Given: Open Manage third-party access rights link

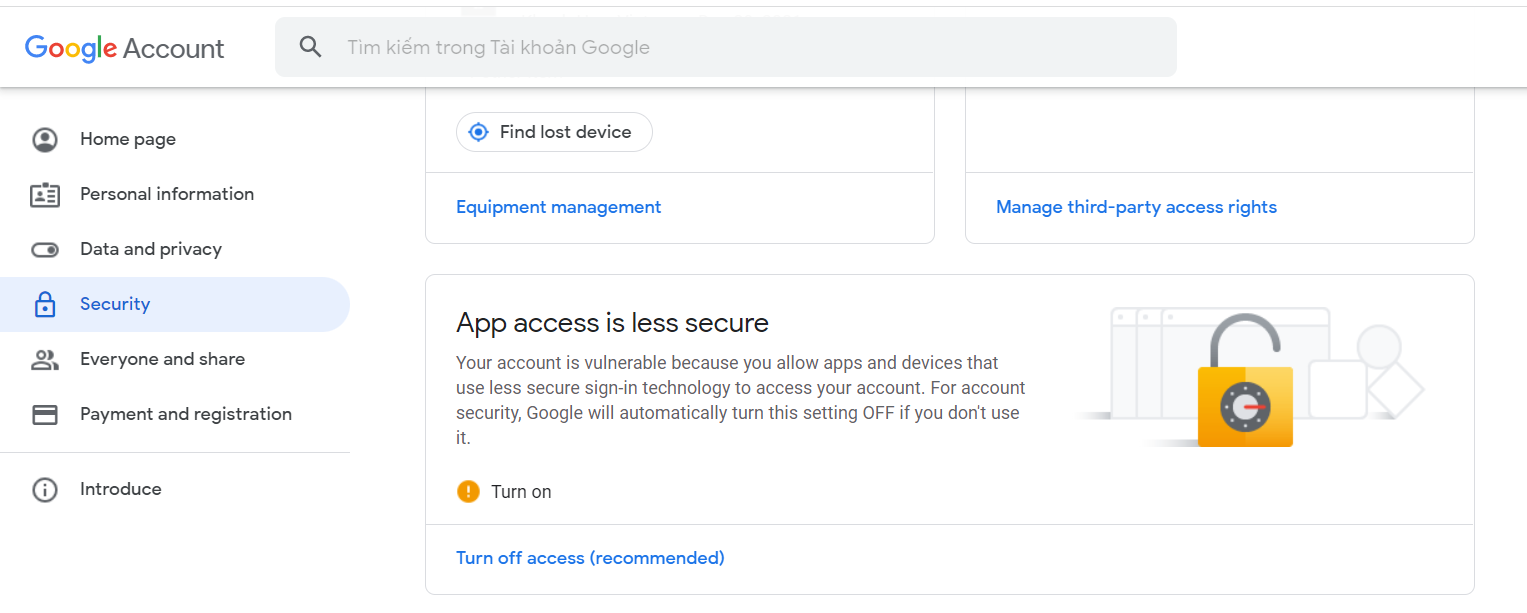Looking at the screenshot, I should pyautogui.click(x=1136, y=207).
